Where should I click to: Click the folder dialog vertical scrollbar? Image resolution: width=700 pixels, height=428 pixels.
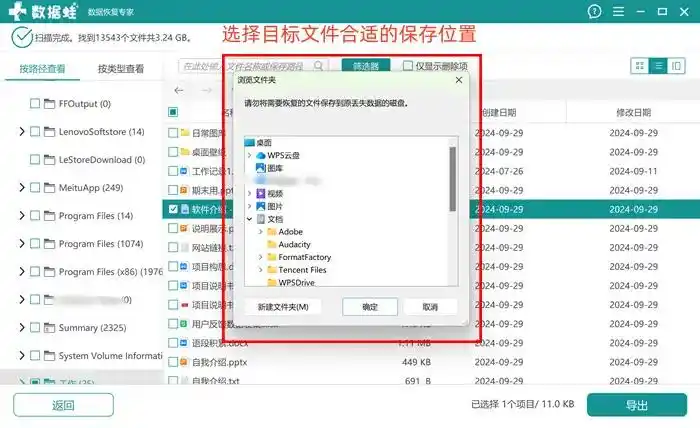click(453, 179)
